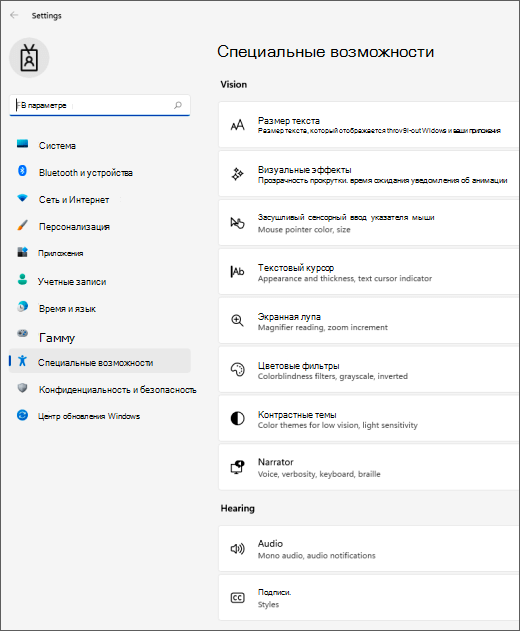This screenshot has height=631, width=520.
Task: Click 'Colorblindness filters, grayscale, inverted' text
Action: click(x=333, y=376)
